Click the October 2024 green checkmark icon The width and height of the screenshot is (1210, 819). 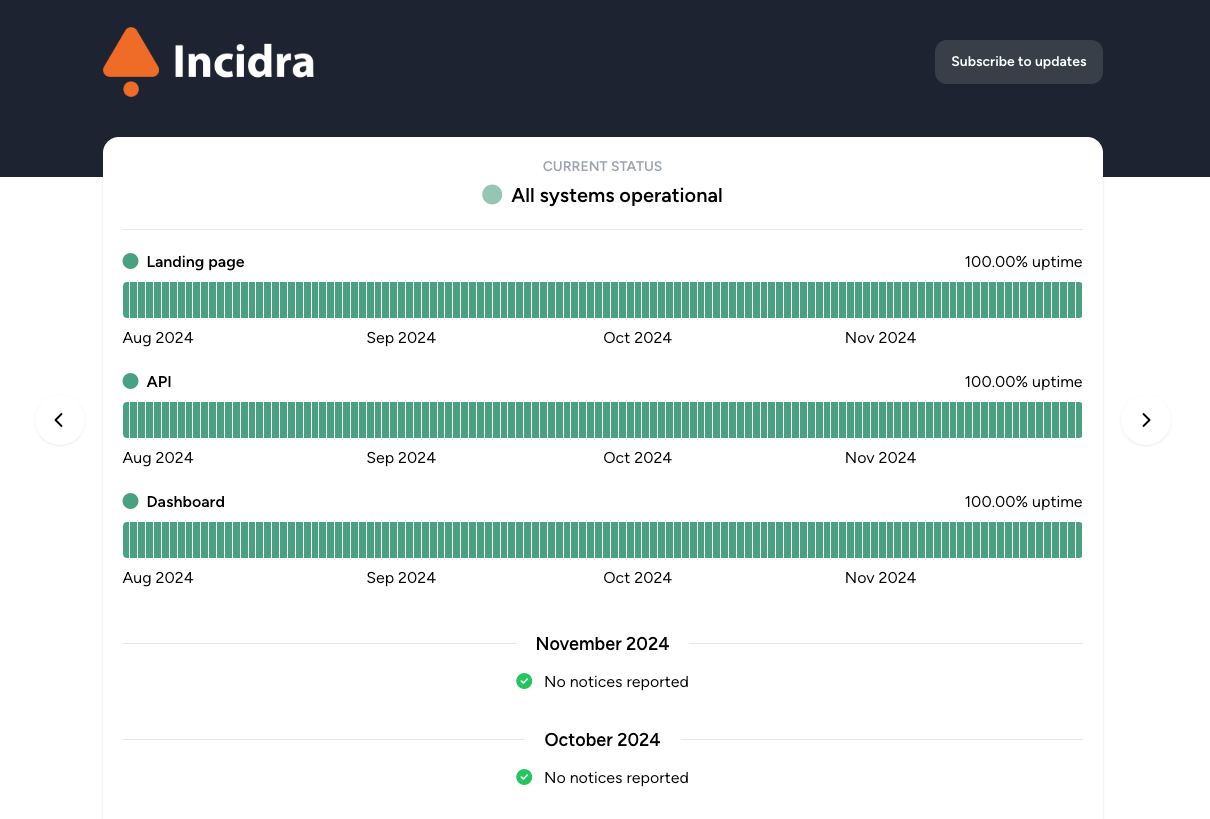[x=524, y=777]
